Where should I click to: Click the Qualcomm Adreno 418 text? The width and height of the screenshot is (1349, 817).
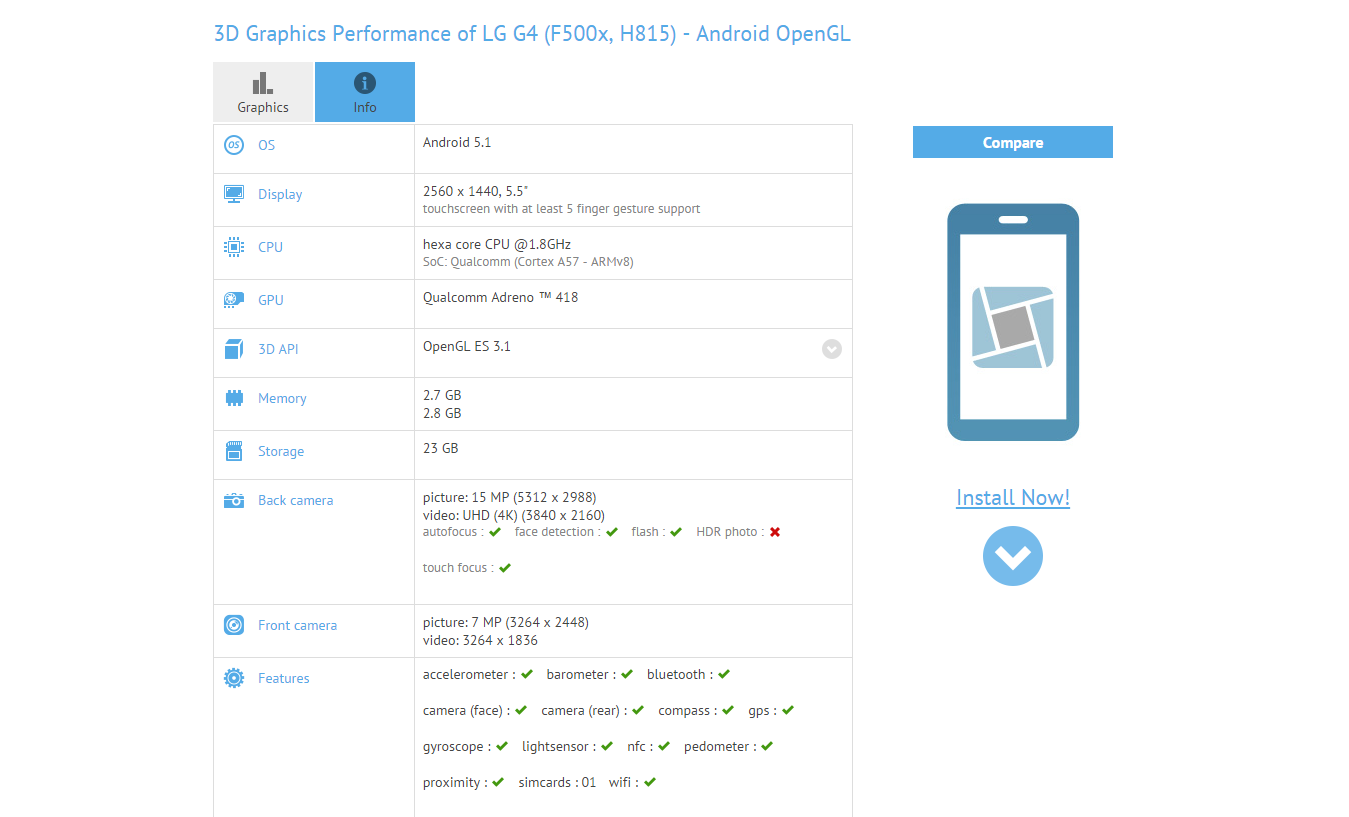pos(500,297)
